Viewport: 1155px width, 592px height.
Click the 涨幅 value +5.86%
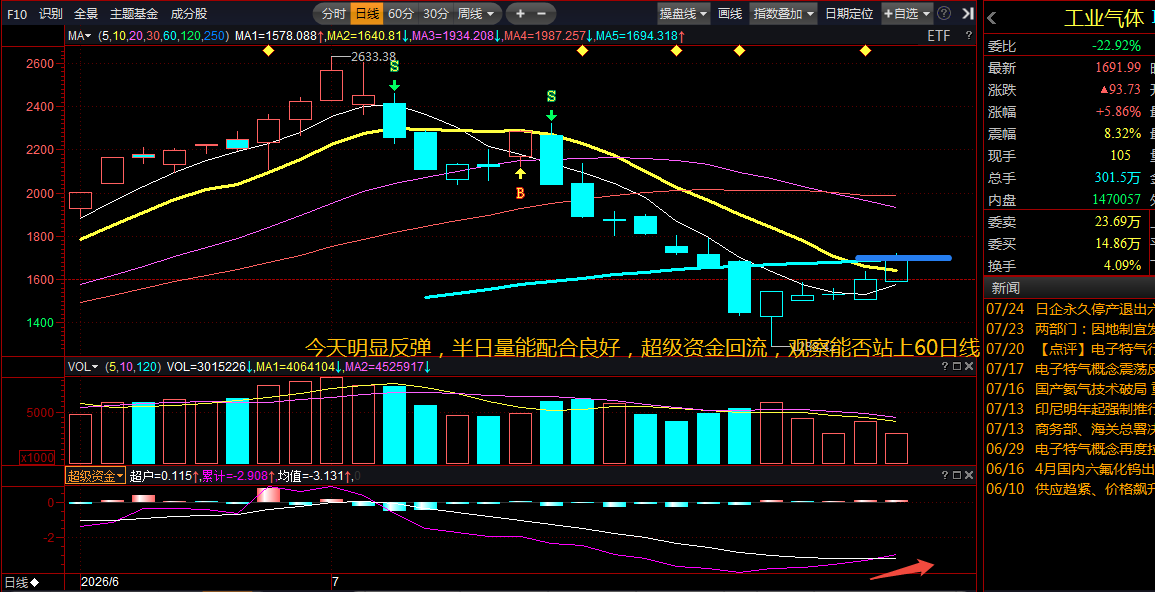pyautogui.click(x=1117, y=112)
